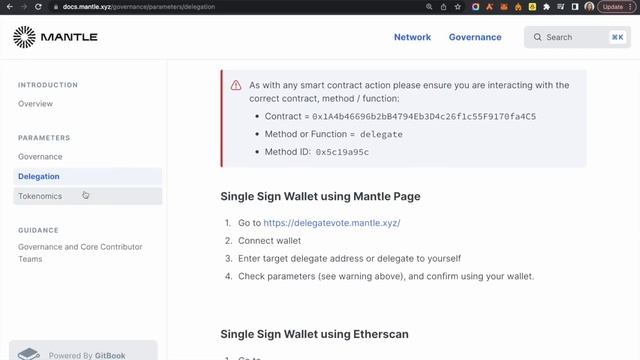The width and height of the screenshot is (640, 360).
Task: Open the zoom magnifier icon in the address bar
Action: point(429,7)
